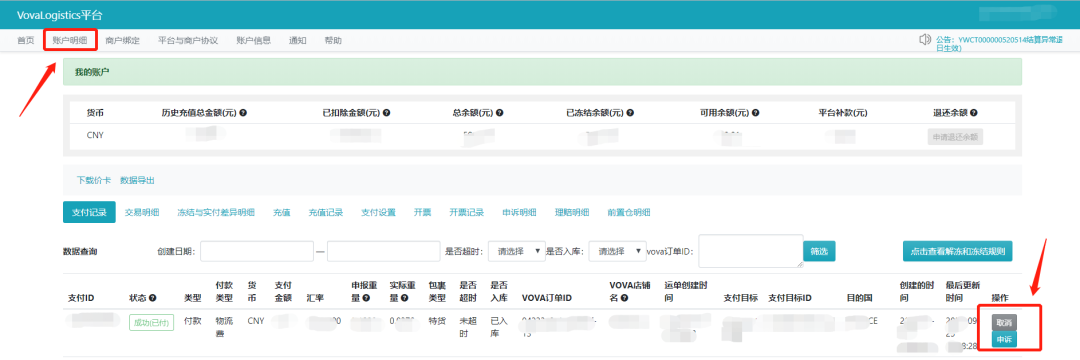The image size is (1080, 360).
Task: Switch to the 充值 tab
Action: (x=282, y=212)
